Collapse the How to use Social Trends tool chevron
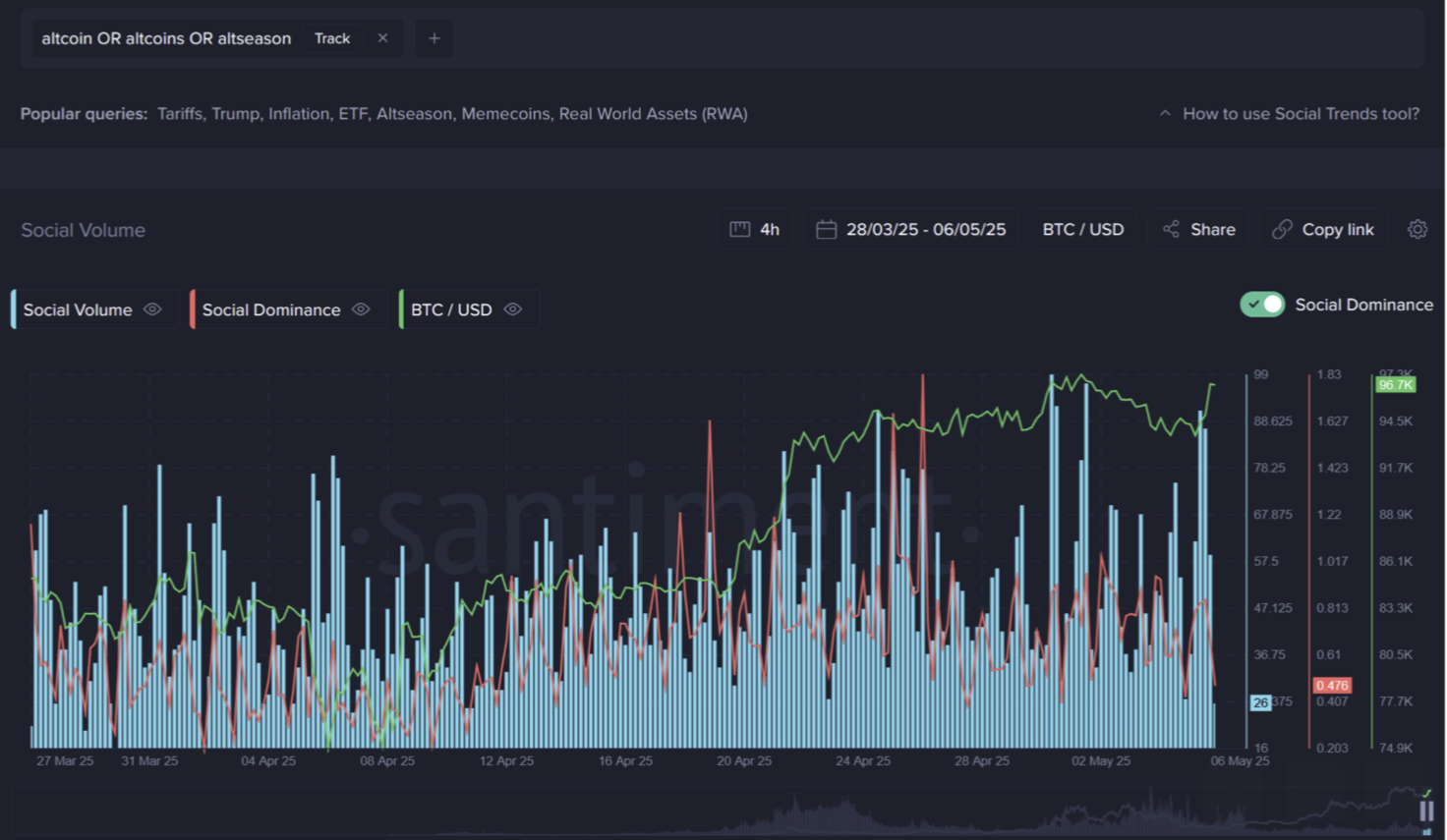Viewport: 1447px width, 840px height. pyautogui.click(x=1165, y=114)
